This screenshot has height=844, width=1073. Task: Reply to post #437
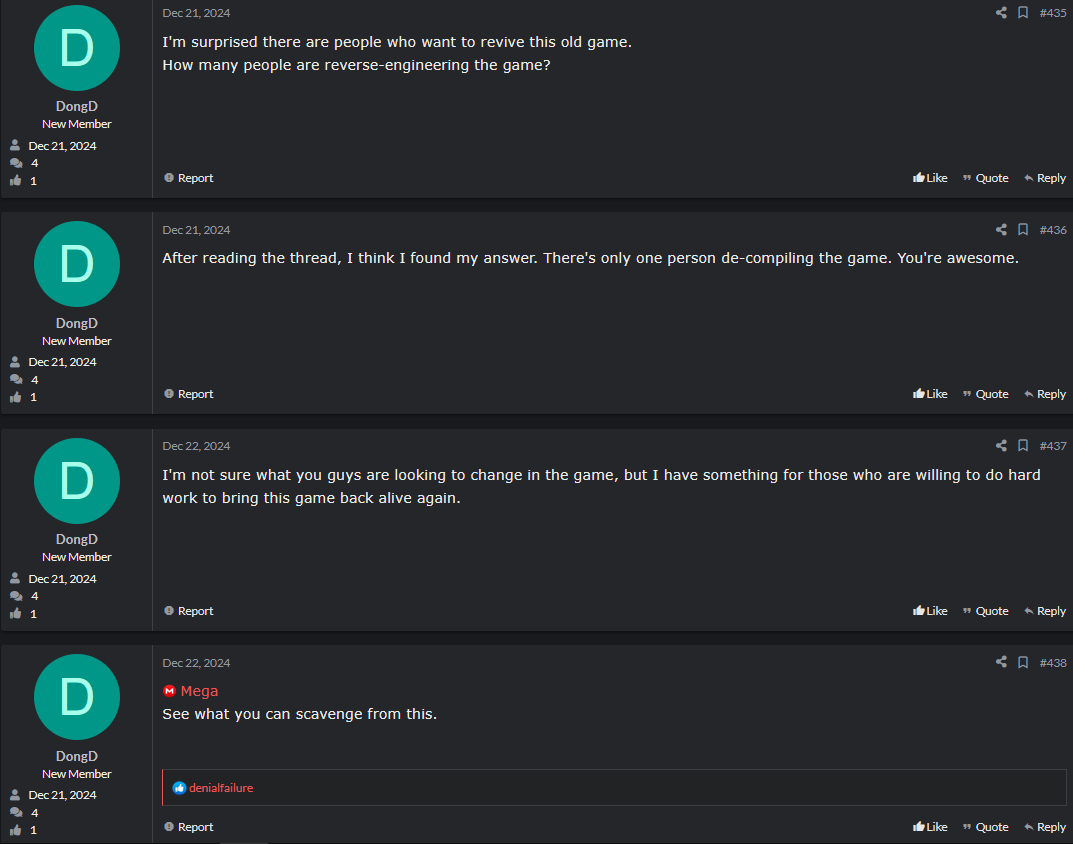(x=1045, y=611)
